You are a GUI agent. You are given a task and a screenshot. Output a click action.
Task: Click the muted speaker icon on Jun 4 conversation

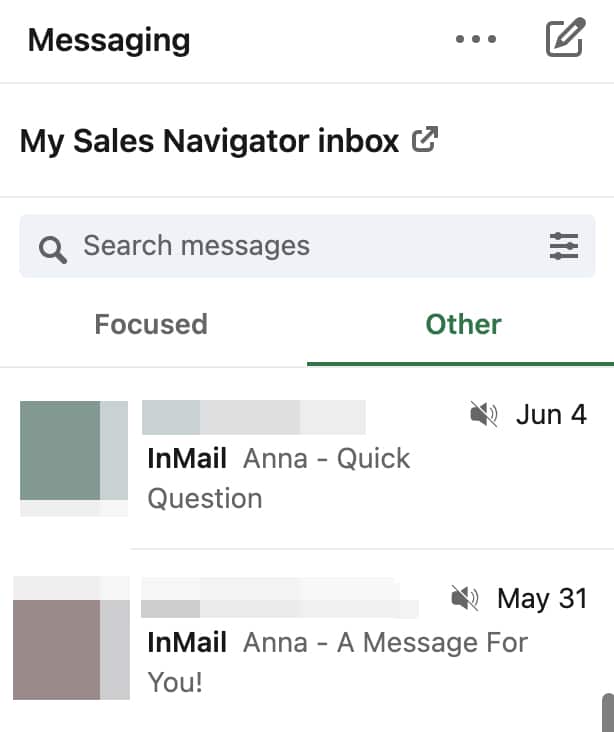484,414
